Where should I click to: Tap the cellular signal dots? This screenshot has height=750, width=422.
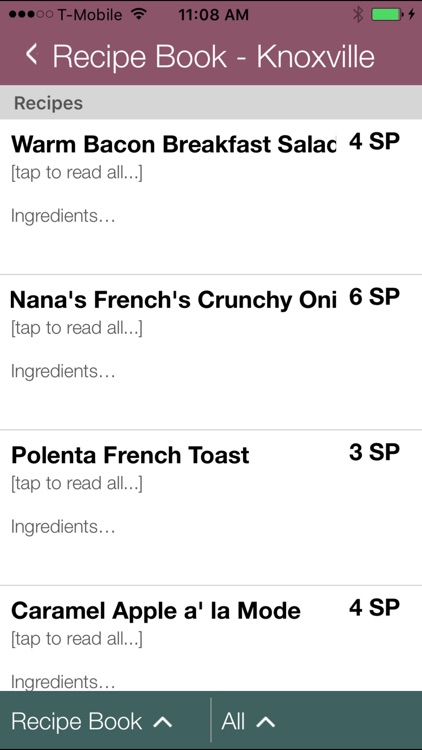point(31,14)
